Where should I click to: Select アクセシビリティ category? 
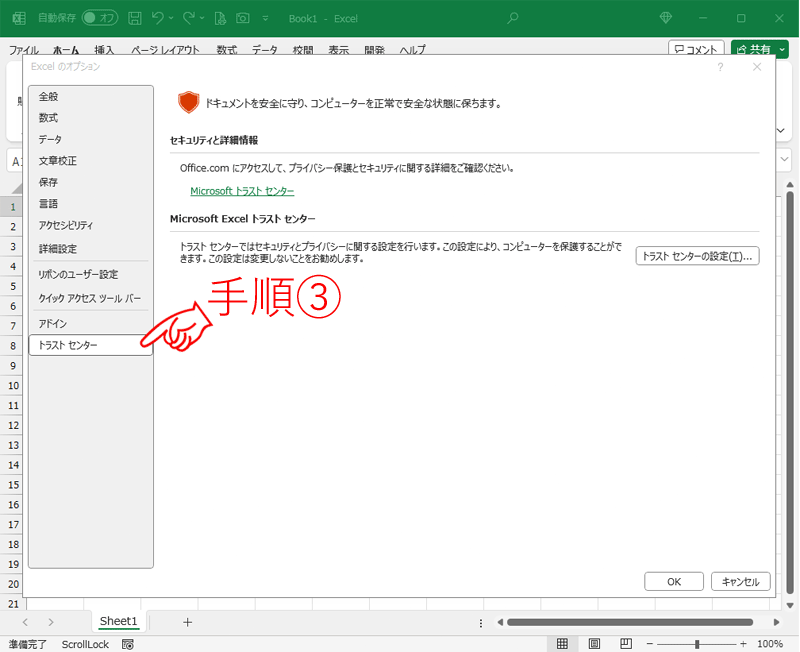pyautogui.click(x=91, y=225)
